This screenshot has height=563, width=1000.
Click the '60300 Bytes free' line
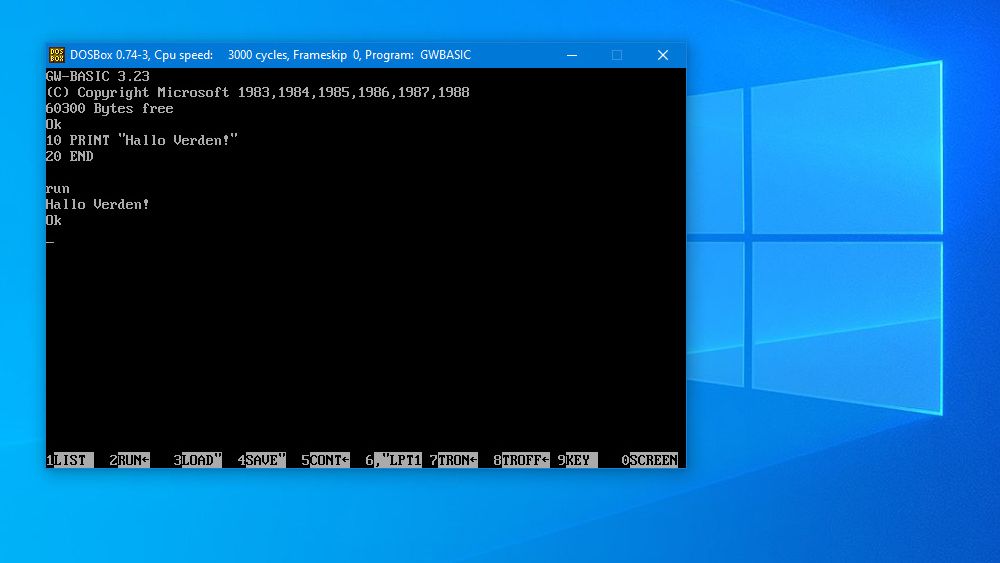[x=110, y=108]
